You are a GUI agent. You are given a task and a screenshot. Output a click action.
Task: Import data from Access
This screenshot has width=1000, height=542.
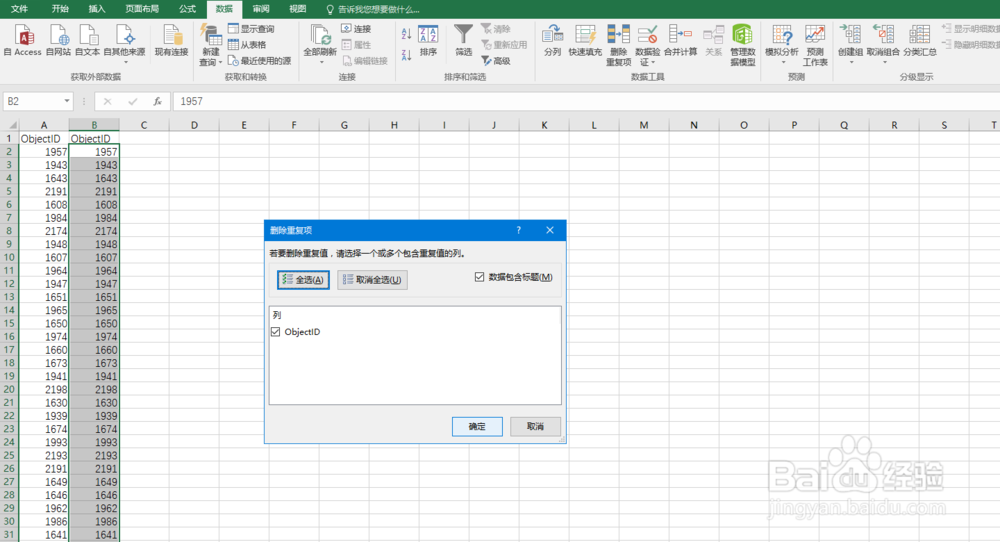pyautogui.click(x=24, y=40)
